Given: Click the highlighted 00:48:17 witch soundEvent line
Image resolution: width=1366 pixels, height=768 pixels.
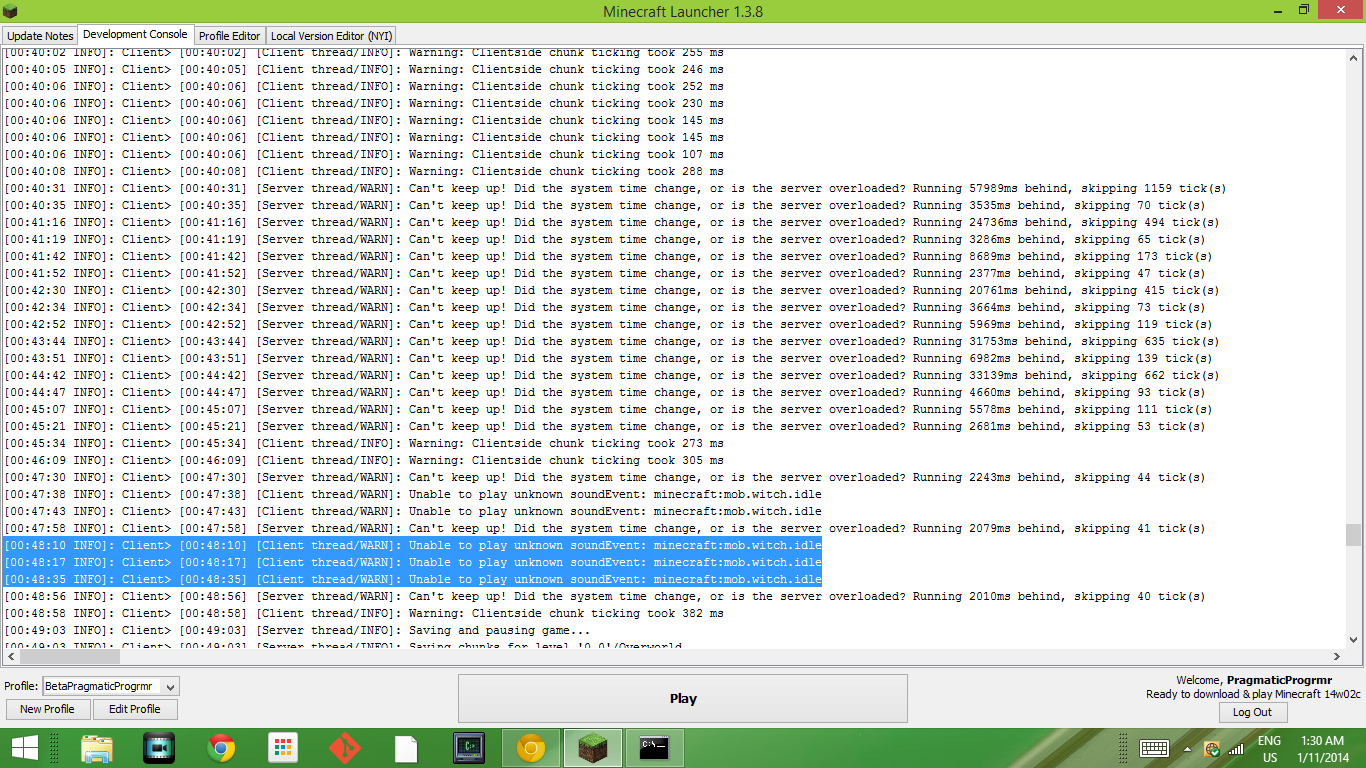Looking at the screenshot, I should pos(413,562).
